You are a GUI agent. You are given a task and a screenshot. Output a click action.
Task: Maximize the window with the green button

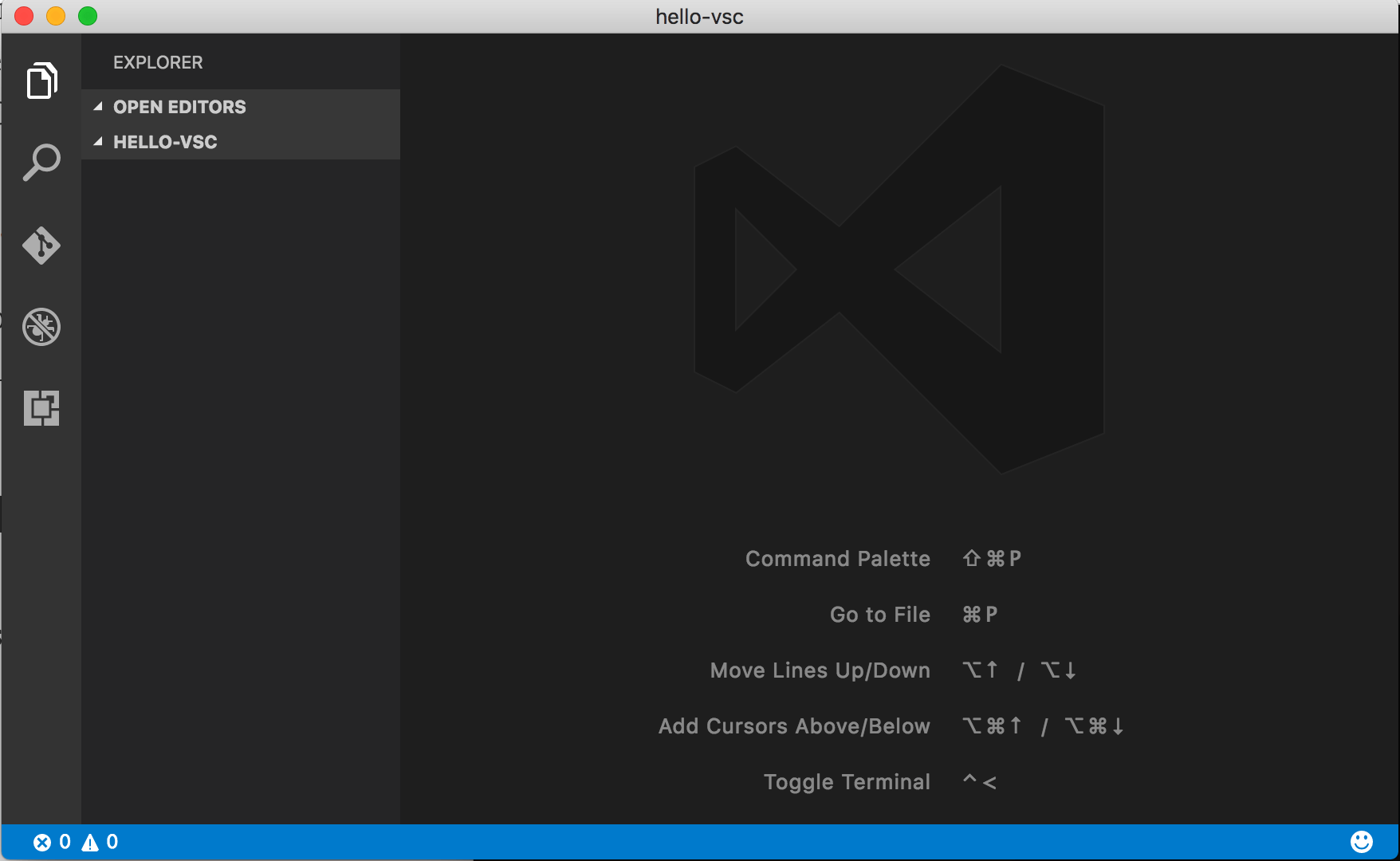click(x=88, y=15)
